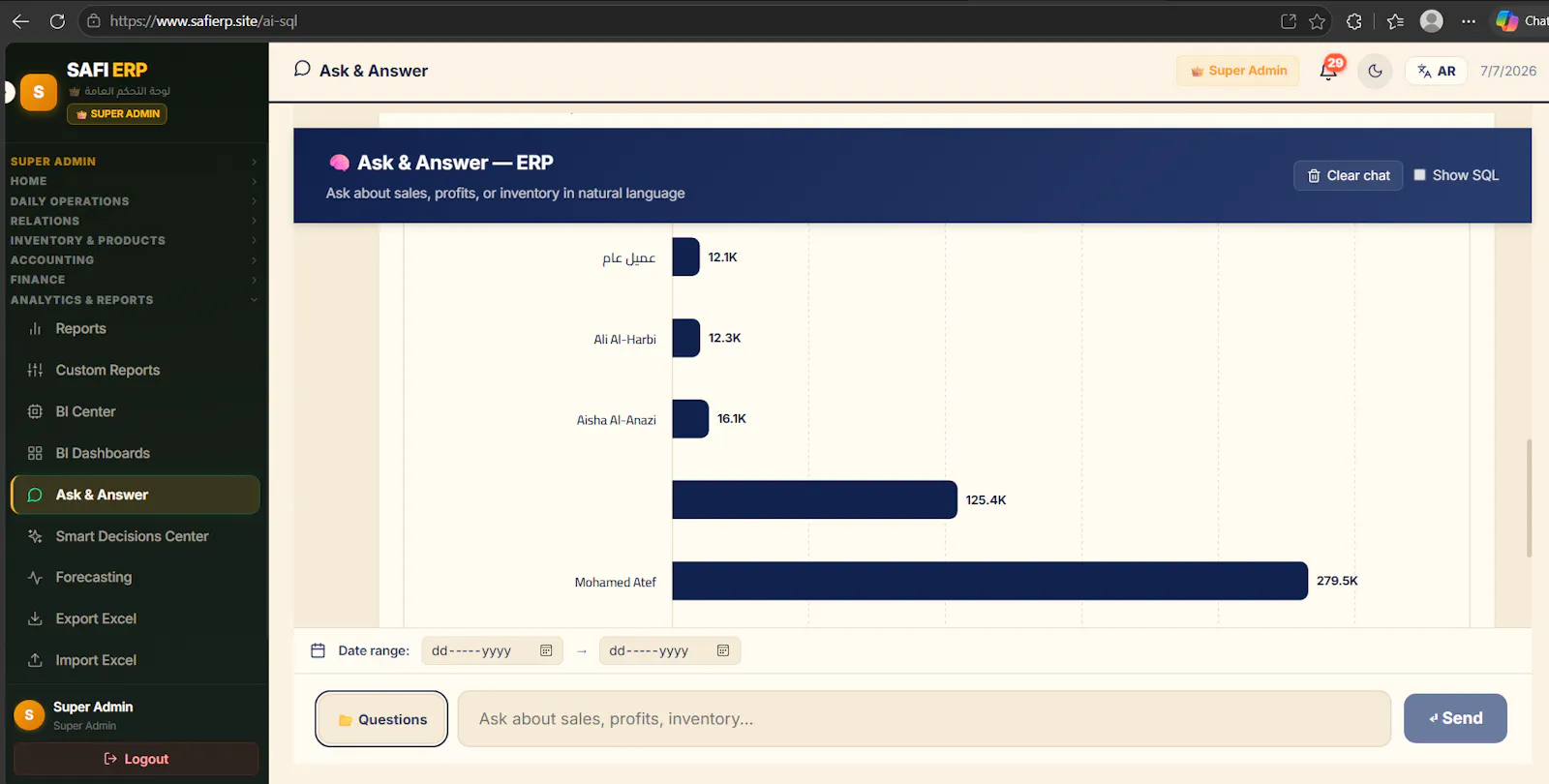Click the Import Excel upload icon
This screenshot has height=784, width=1549.
pos(35,660)
